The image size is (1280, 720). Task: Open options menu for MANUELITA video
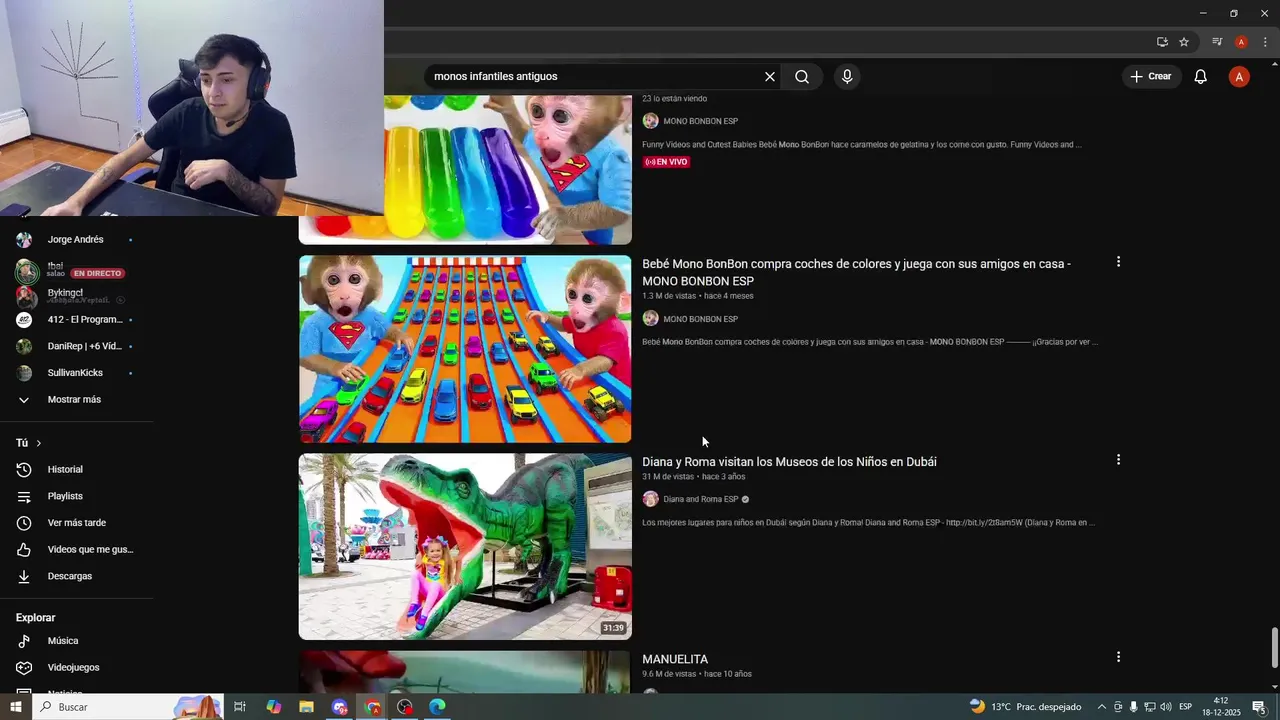[x=1118, y=657]
